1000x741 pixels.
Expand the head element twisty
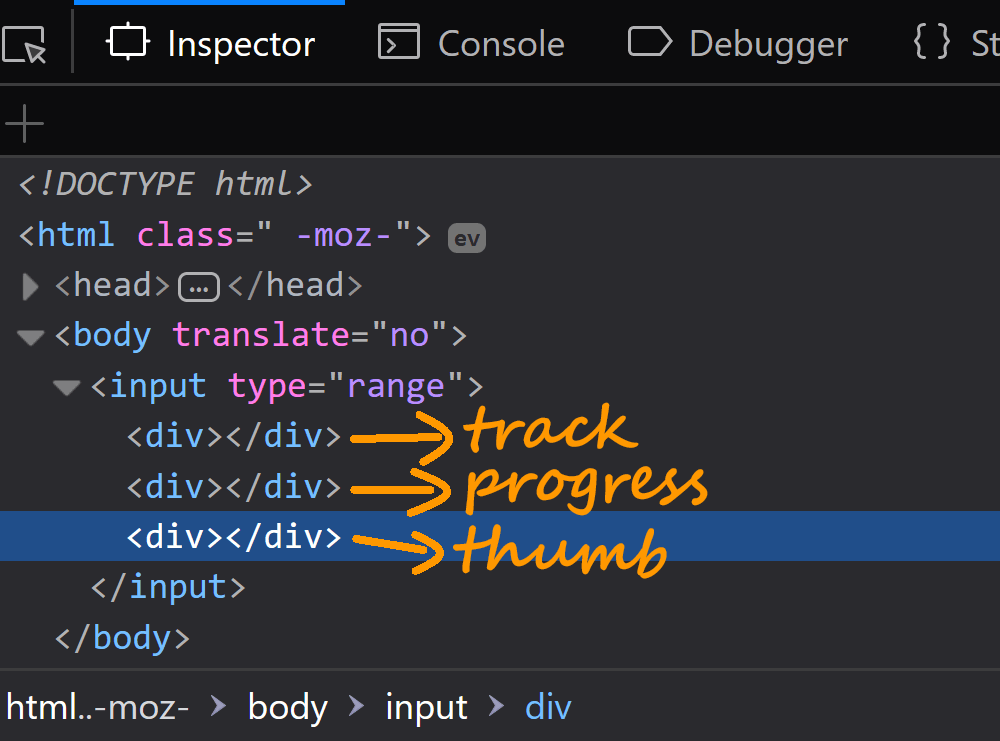click(31, 287)
